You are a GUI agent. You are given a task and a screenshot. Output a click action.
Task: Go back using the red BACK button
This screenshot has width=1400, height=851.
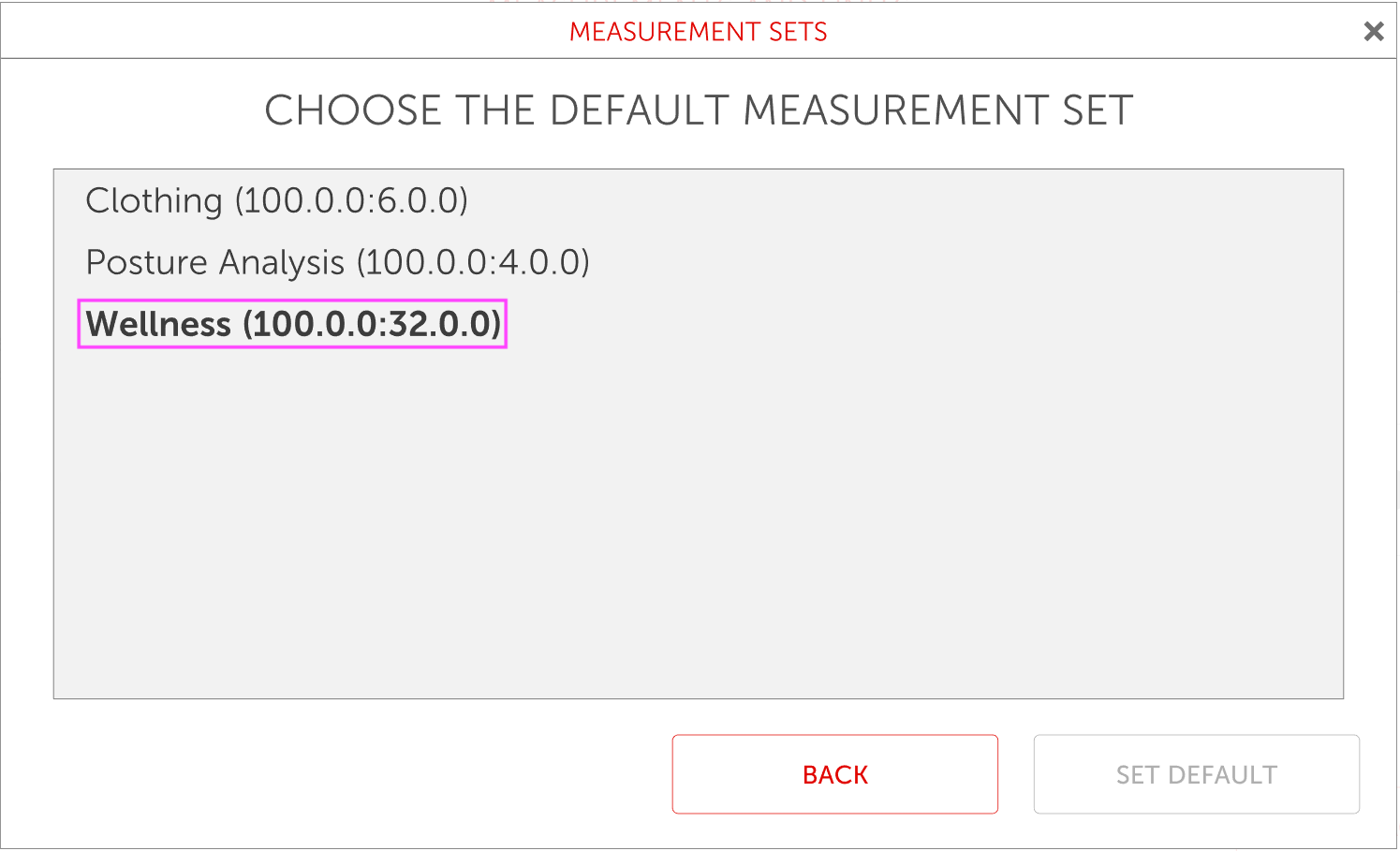click(834, 774)
